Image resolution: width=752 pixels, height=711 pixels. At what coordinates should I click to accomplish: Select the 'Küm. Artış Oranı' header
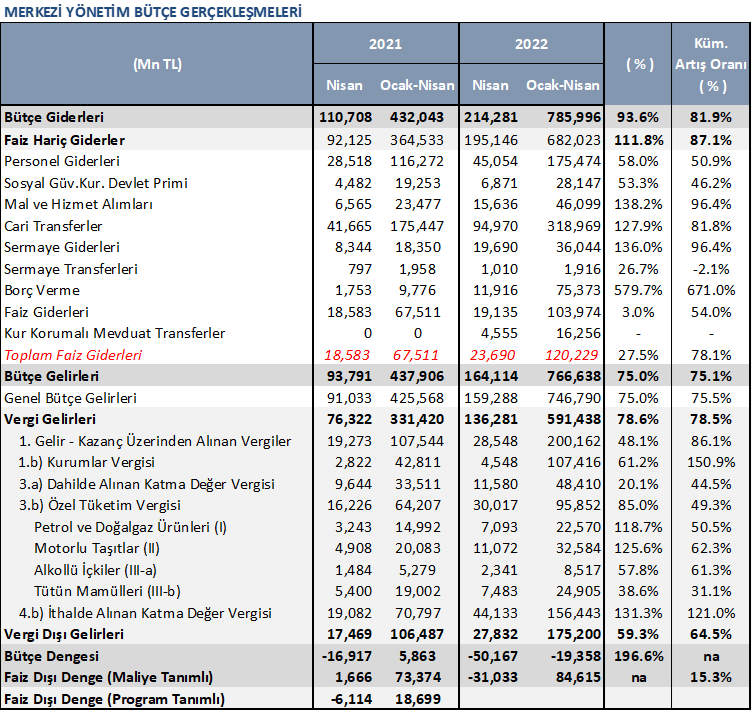click(x=711, y=64)
